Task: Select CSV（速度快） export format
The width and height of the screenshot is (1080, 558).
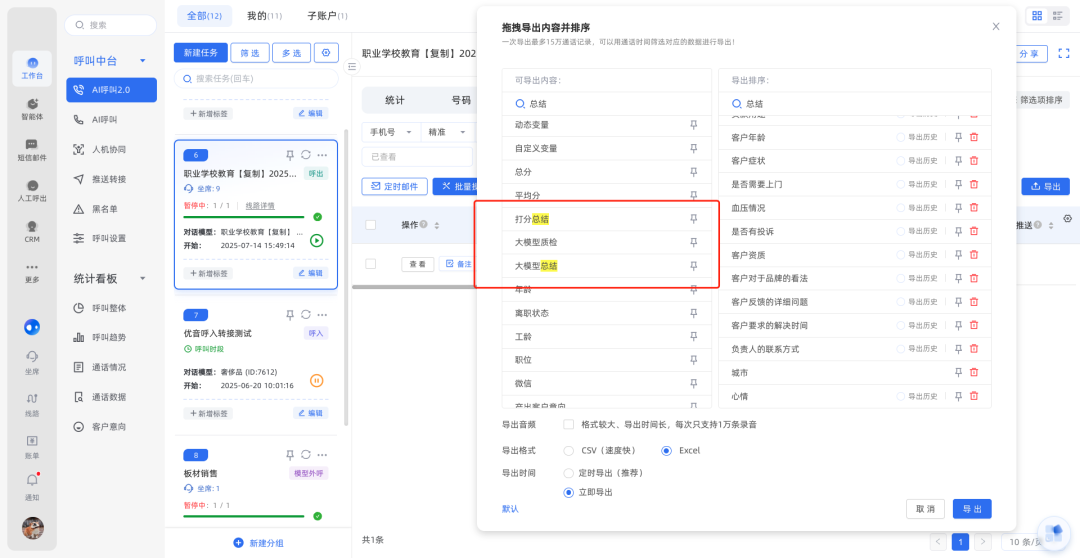Action: click(569, 450)
